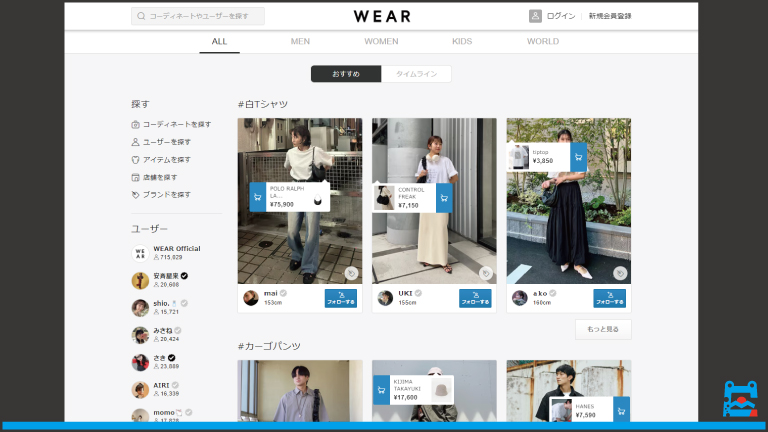The image size is (768, 432).
Task: Click the cart icon on POLO RALPH LAUREN tag
Action: (258, 197)
